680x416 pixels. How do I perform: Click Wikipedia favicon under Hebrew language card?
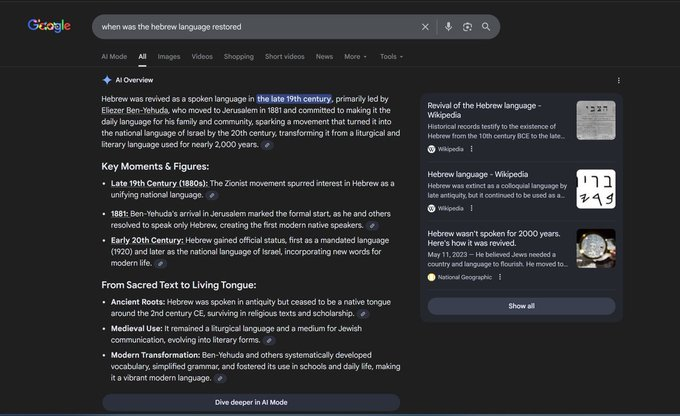[x=431, y=208]
